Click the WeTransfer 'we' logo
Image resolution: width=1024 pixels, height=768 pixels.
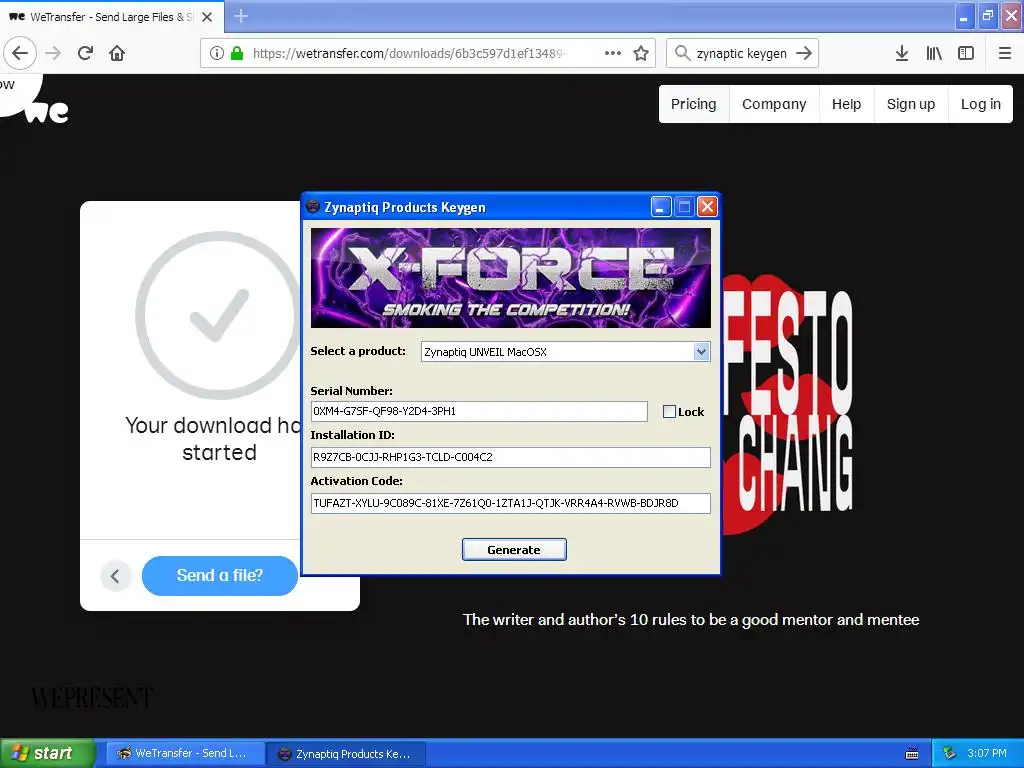47,112
